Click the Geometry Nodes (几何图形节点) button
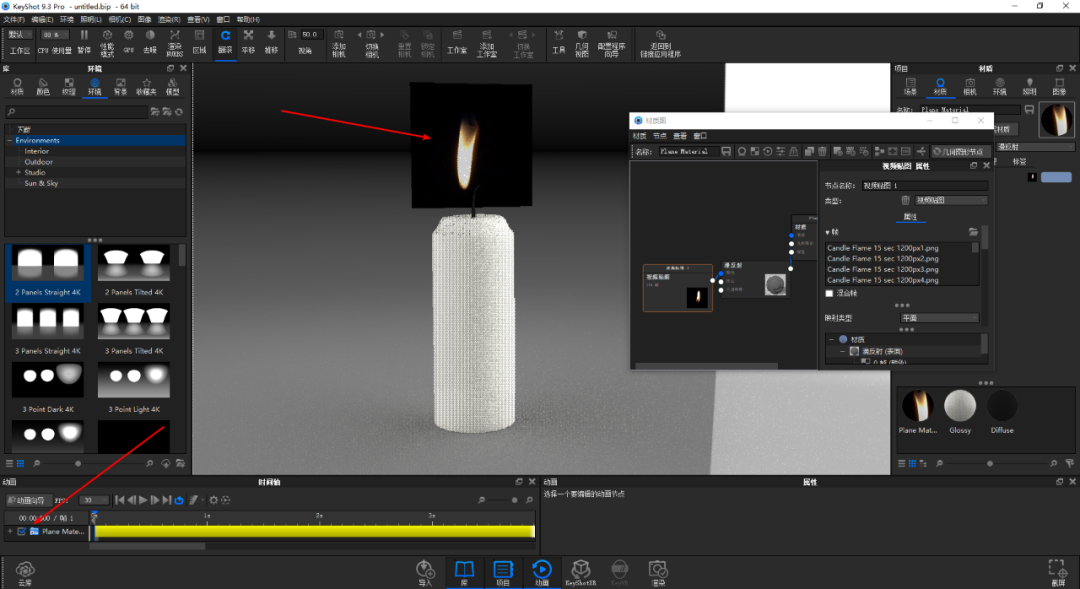This screenshot has width=1080, height=589. 961,152
